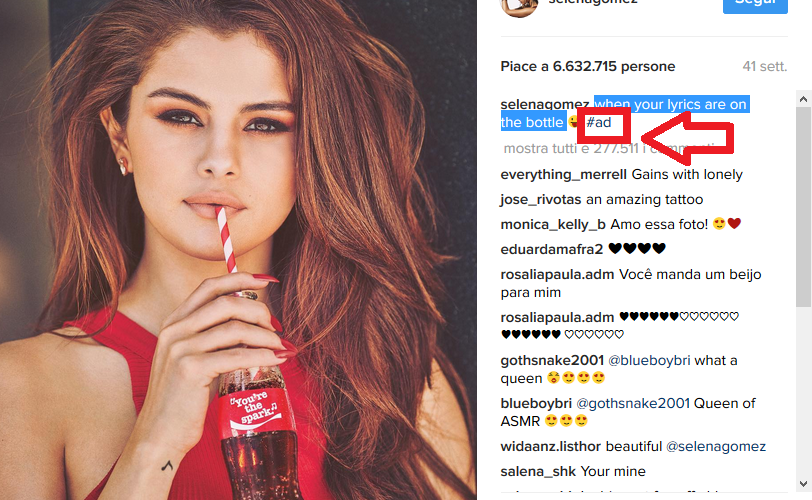
Task: Open the #ad hashtag link
Action: coord(599,123)
